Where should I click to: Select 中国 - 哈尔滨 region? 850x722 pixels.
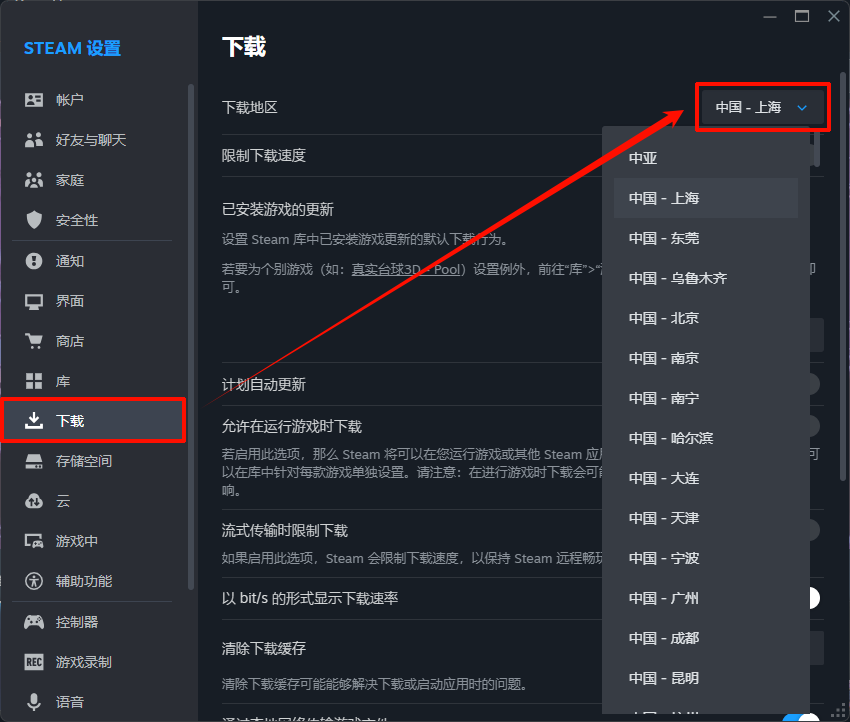point(705,438)
